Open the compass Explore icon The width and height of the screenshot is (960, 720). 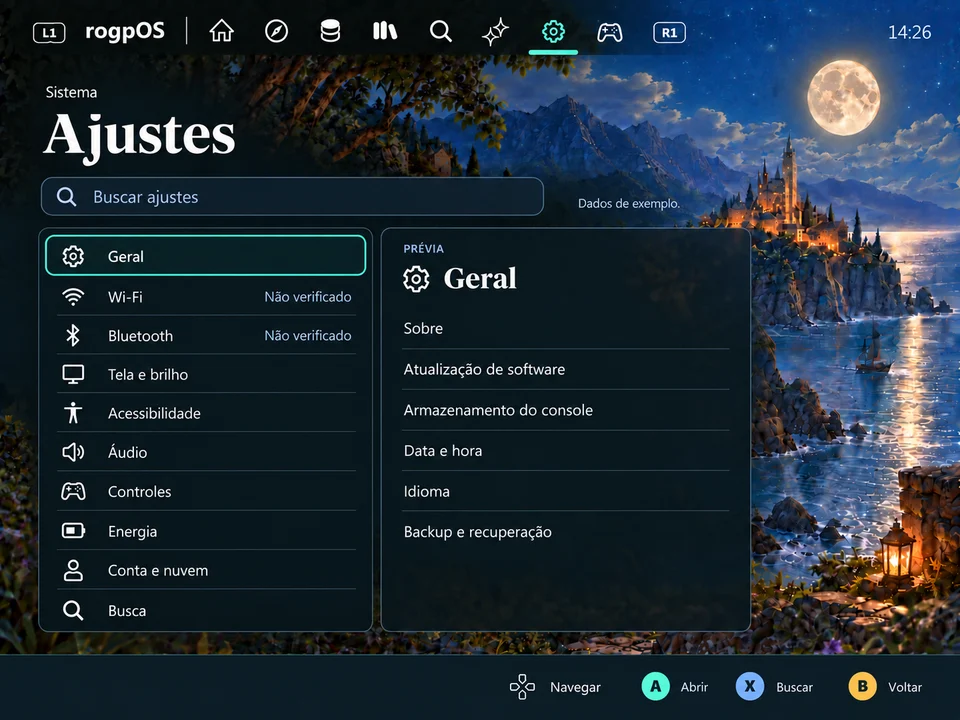[x=276, y=31]
